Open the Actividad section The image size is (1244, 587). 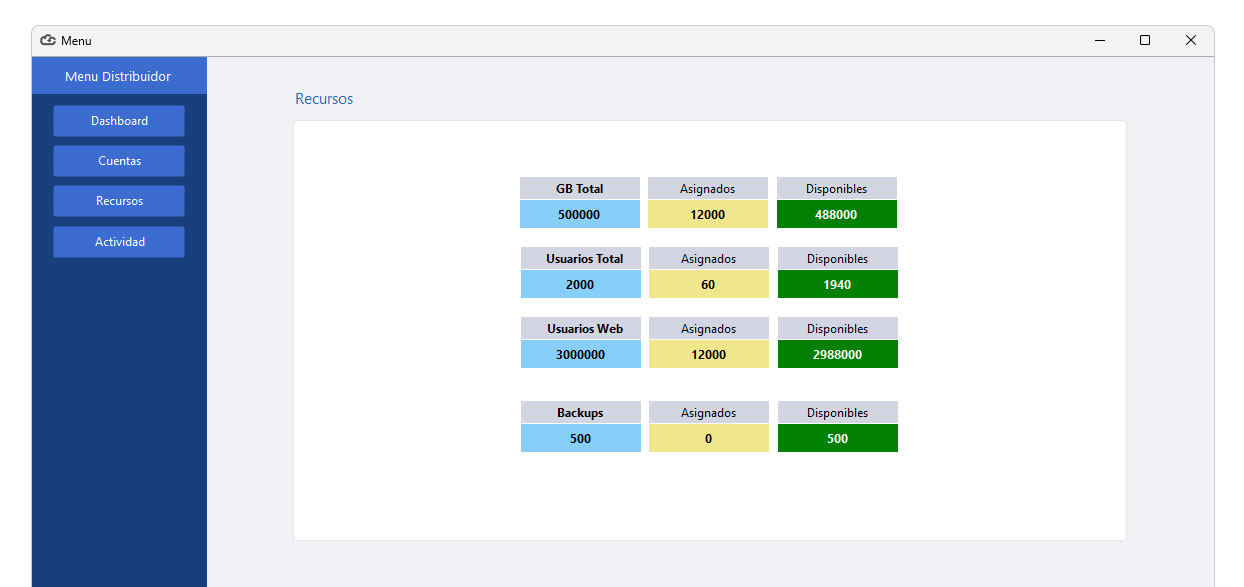pyautogui.click(x=119, y=242)
